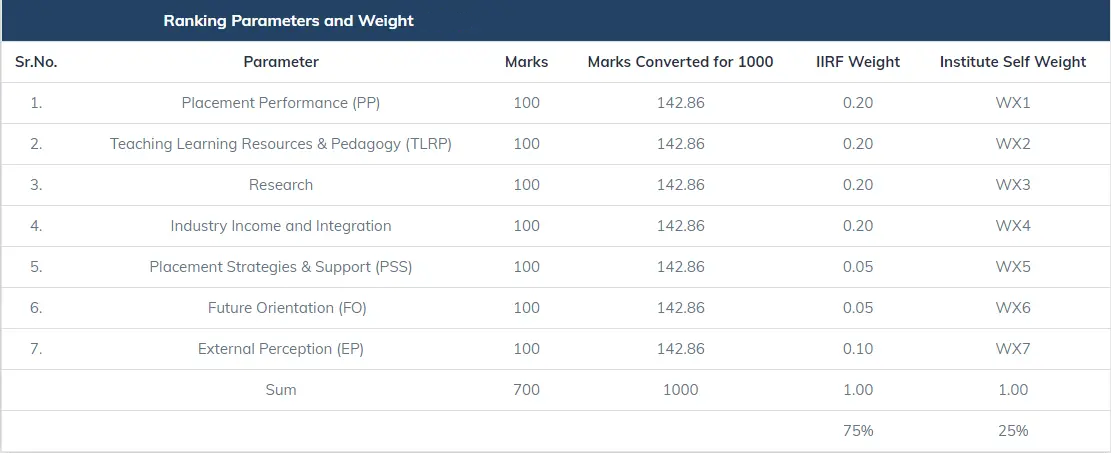Click the WX7 self weight cell
1111x453 pixels.
pos(1012,349)
